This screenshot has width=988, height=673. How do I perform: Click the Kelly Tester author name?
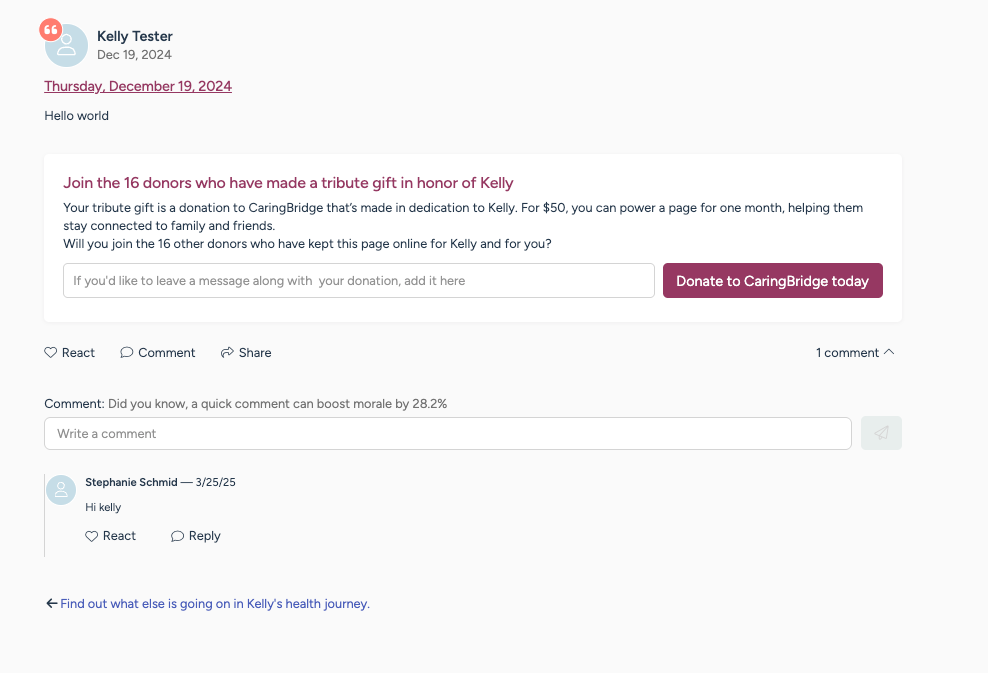[x=135, y=37]
